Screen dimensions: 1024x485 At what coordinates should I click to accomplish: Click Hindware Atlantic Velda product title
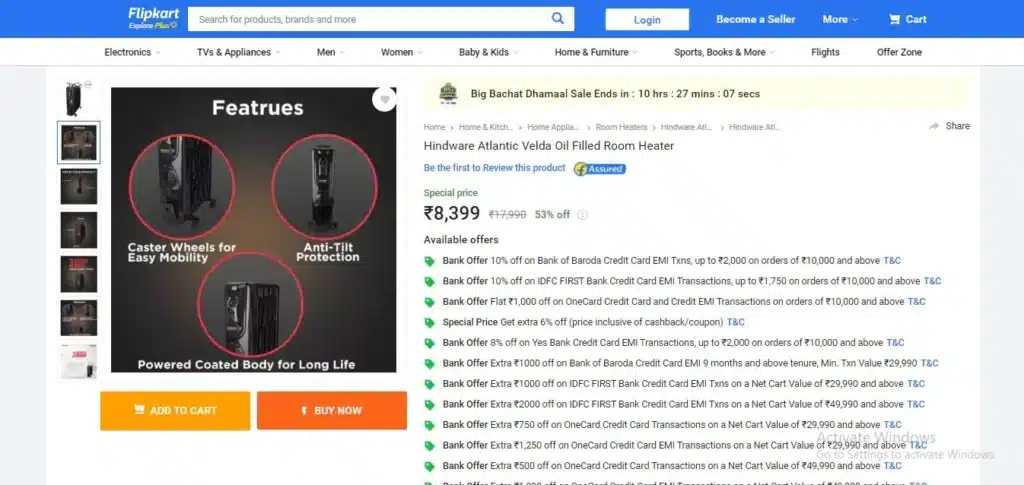pyautogui.click(x=549, y=146)
